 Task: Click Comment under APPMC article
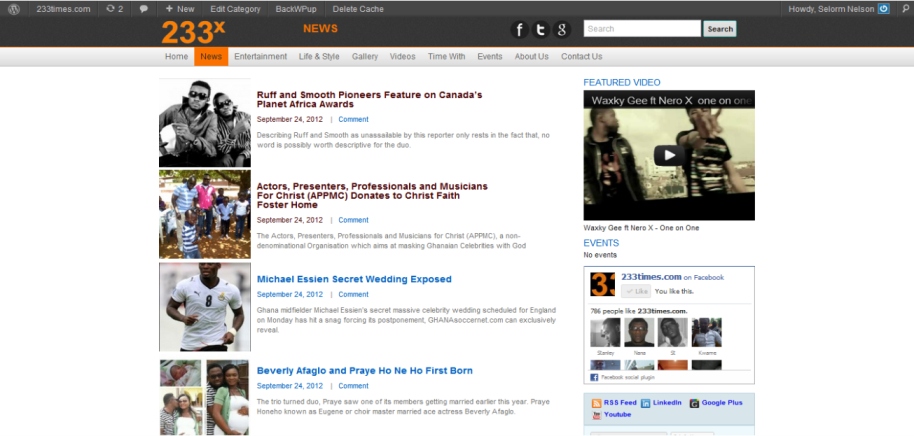353,220
